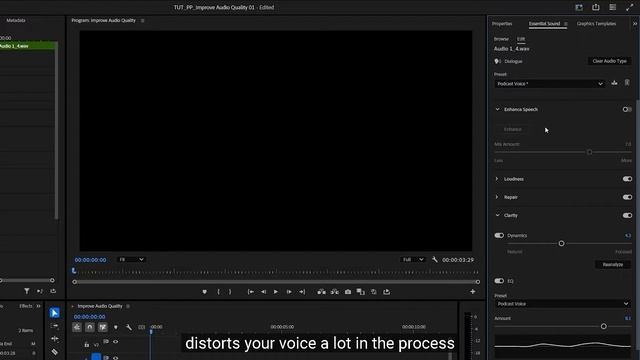Screen dimensions: 640x360
Task: Go to In point in Program monitor
Action: click(251, 292)
